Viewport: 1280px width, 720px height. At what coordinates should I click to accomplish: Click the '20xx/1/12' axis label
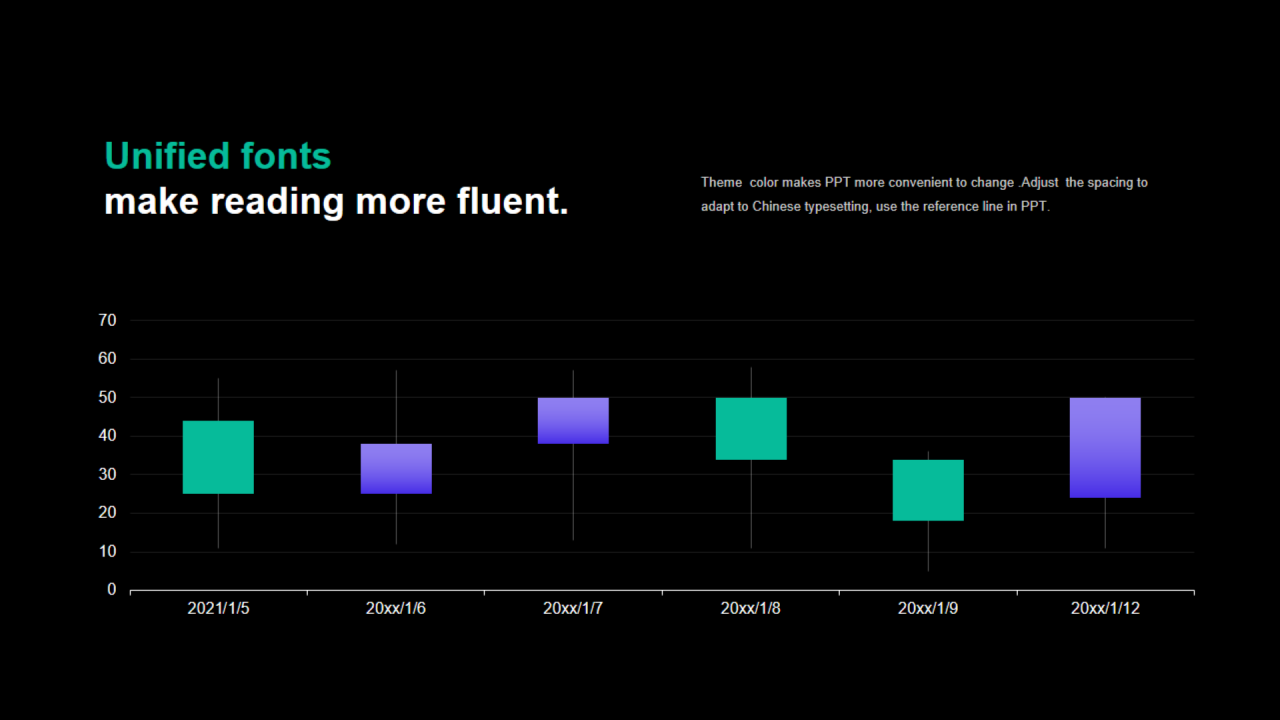tap(1105, 608)
